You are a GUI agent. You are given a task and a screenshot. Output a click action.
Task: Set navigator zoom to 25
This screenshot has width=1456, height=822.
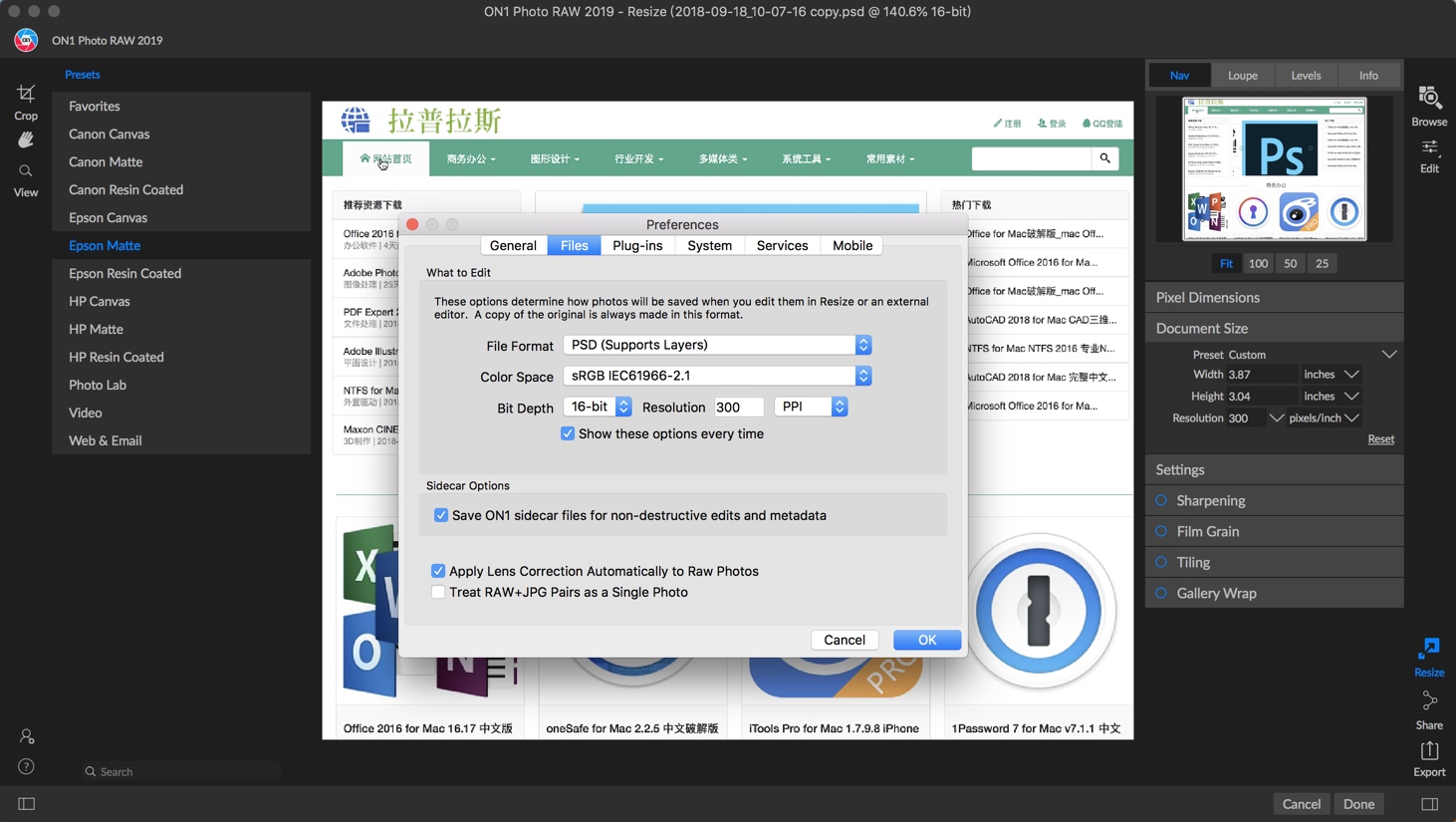click(x=1322, y=264)
